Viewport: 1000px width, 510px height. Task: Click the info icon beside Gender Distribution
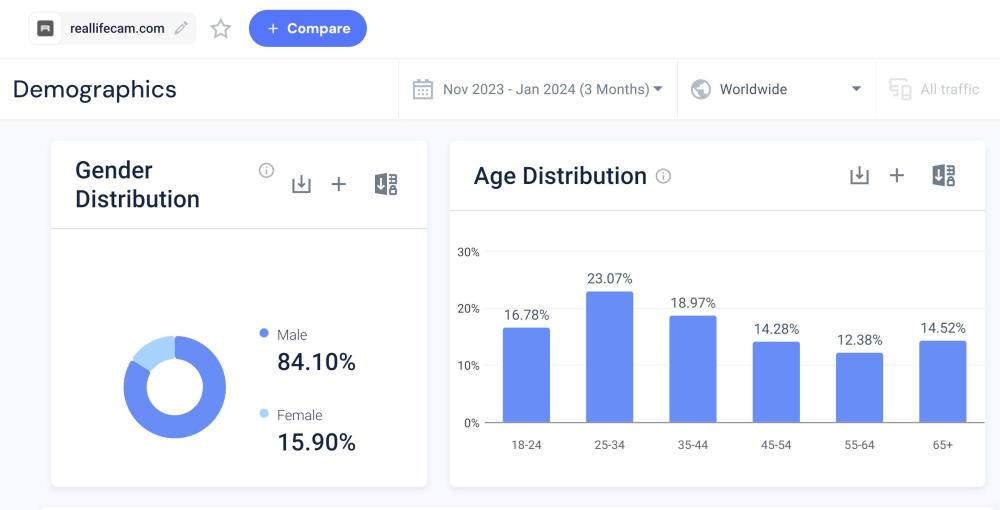[266, 170]
